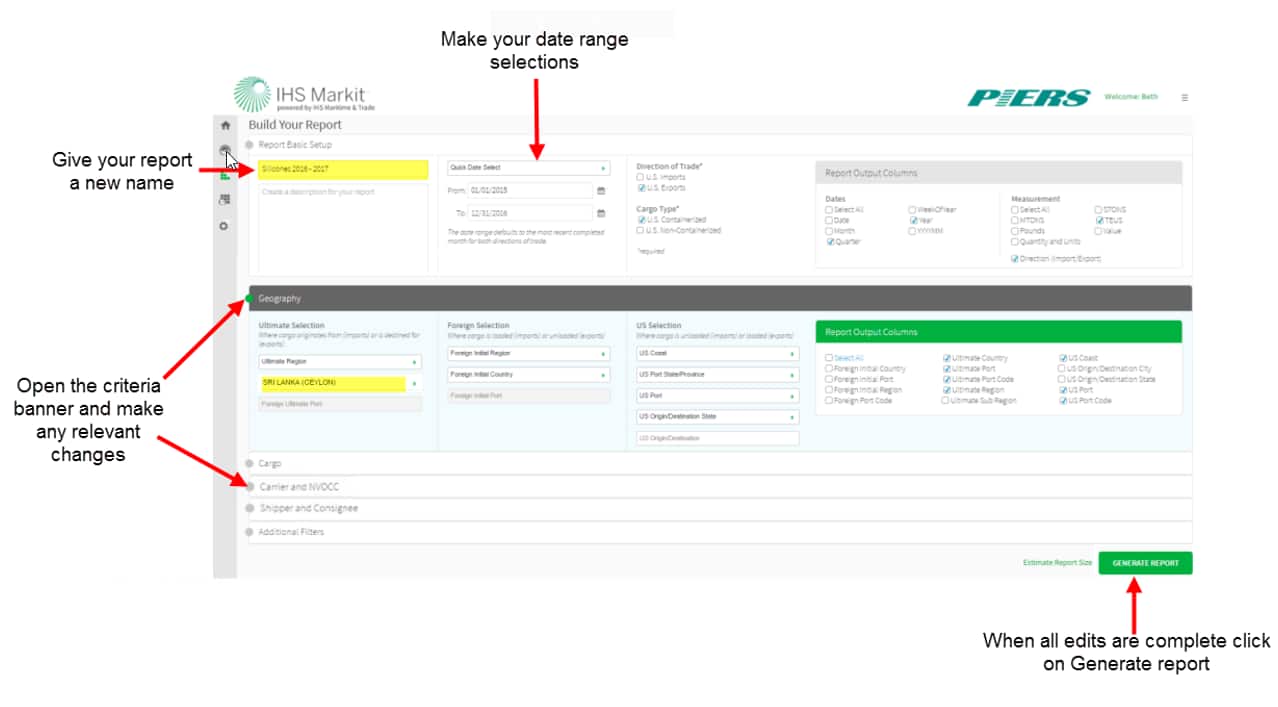Viewport: 1278px width, 707px height.
Task: Expand the Cargo criteria section
Action: (x=720, y=464)
